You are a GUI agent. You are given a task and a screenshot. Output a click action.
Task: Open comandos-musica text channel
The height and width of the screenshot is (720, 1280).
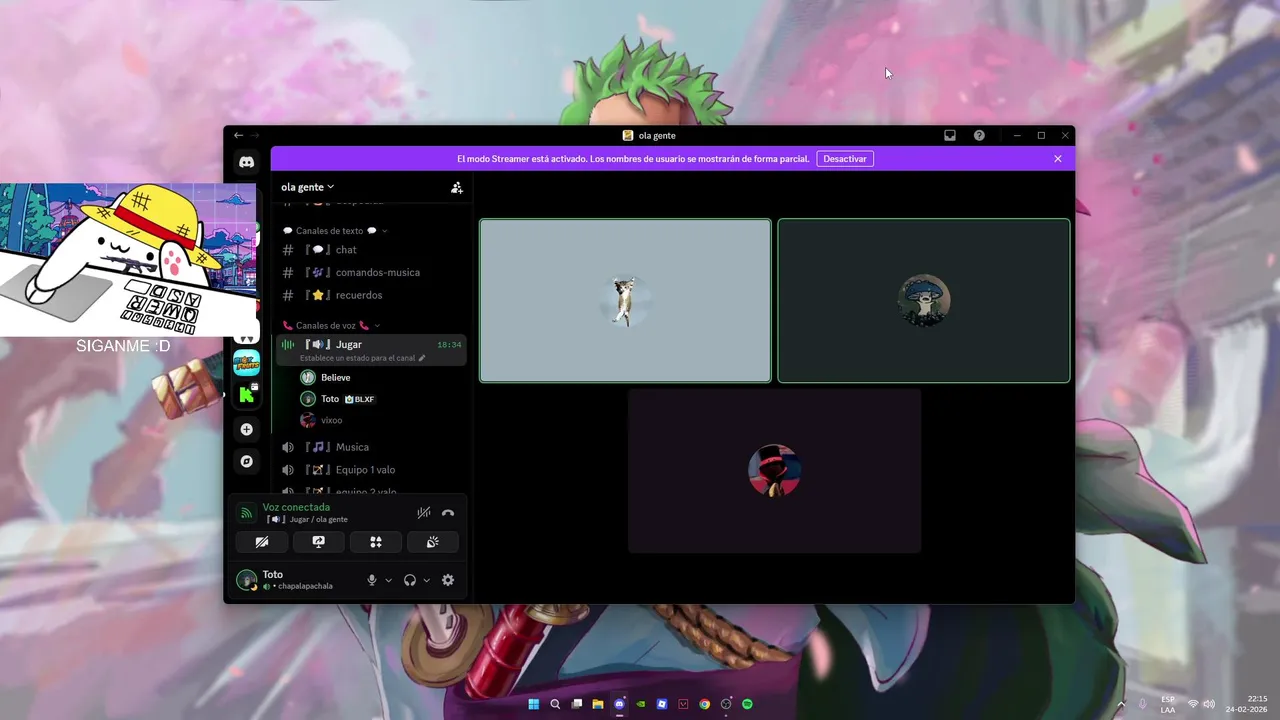point(371,272)
